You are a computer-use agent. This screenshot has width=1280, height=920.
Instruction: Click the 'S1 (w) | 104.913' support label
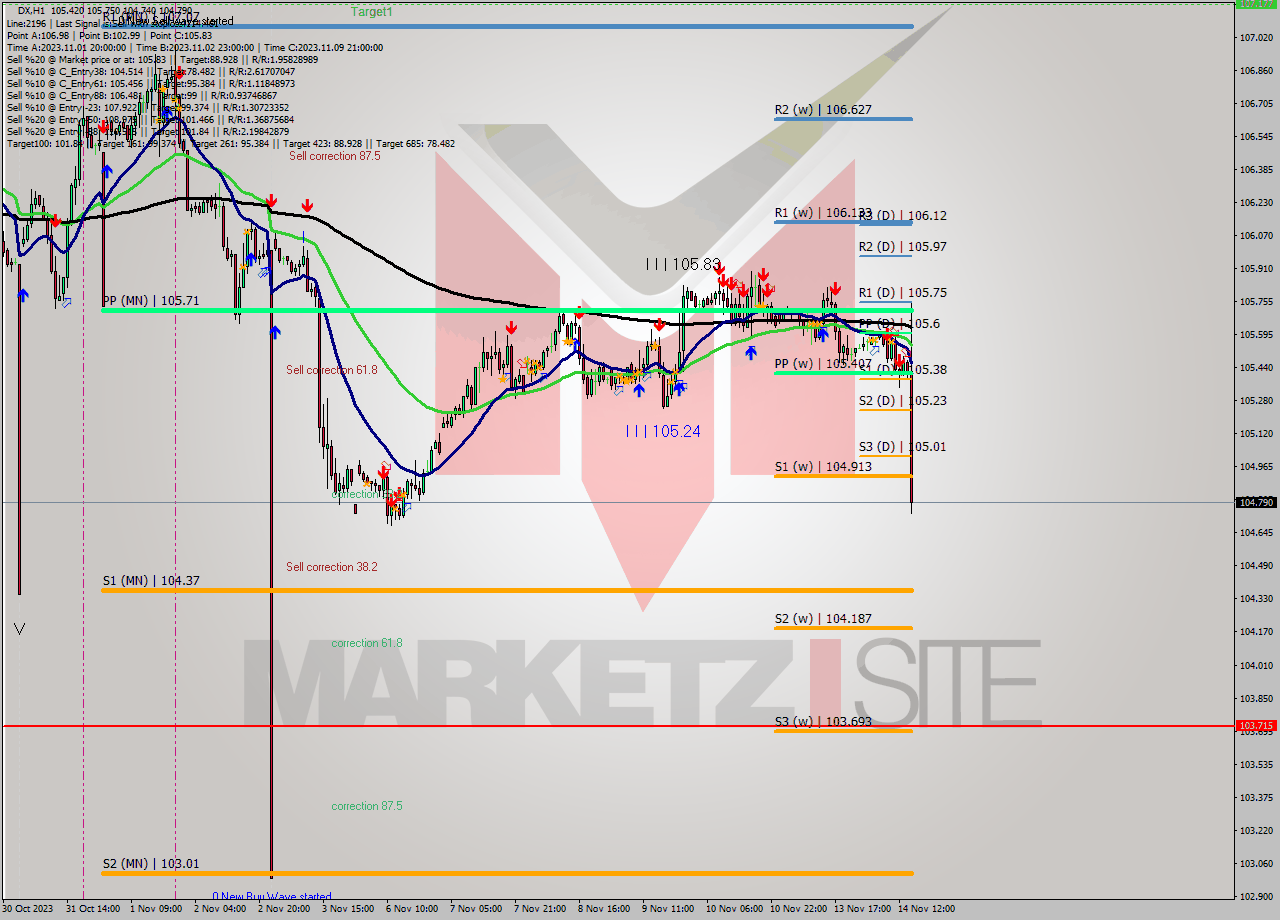click(823, 467)
